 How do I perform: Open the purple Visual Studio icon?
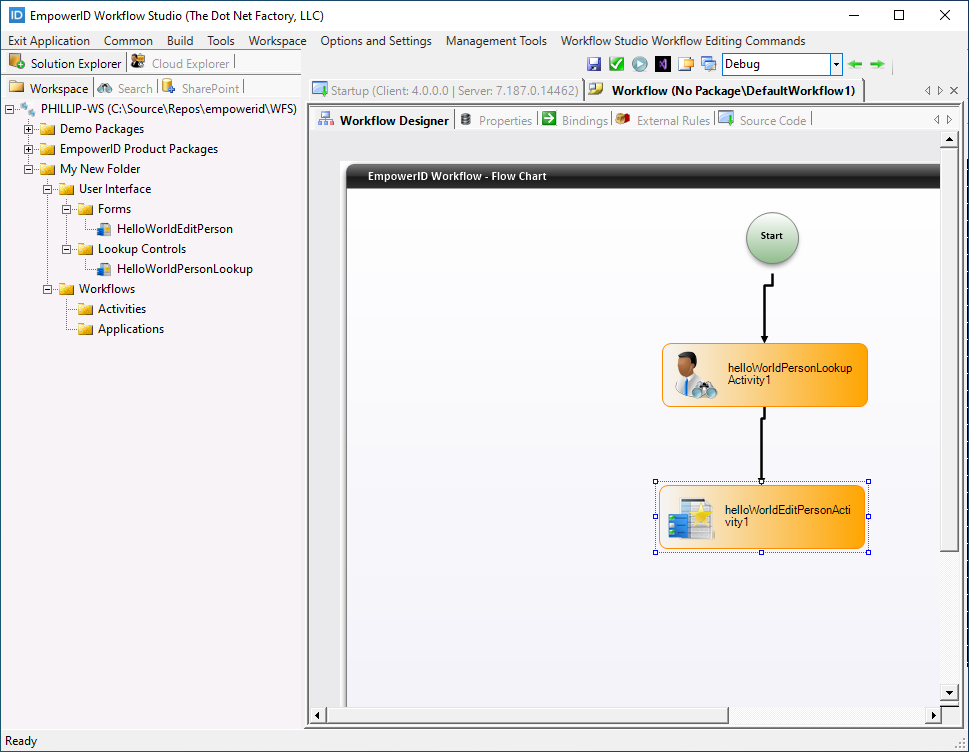[662, 64]
